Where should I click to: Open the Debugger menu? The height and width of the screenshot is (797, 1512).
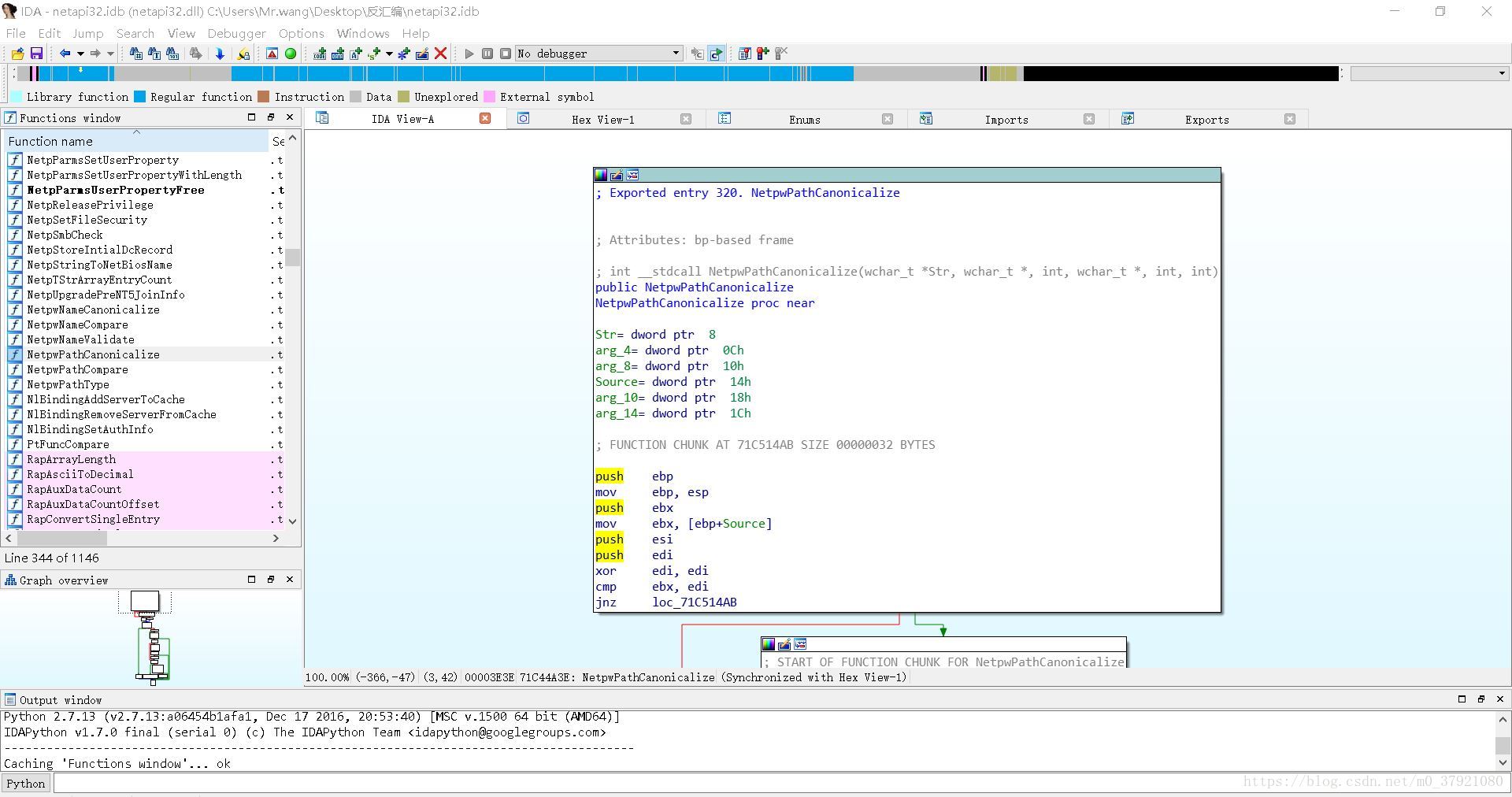236,33
